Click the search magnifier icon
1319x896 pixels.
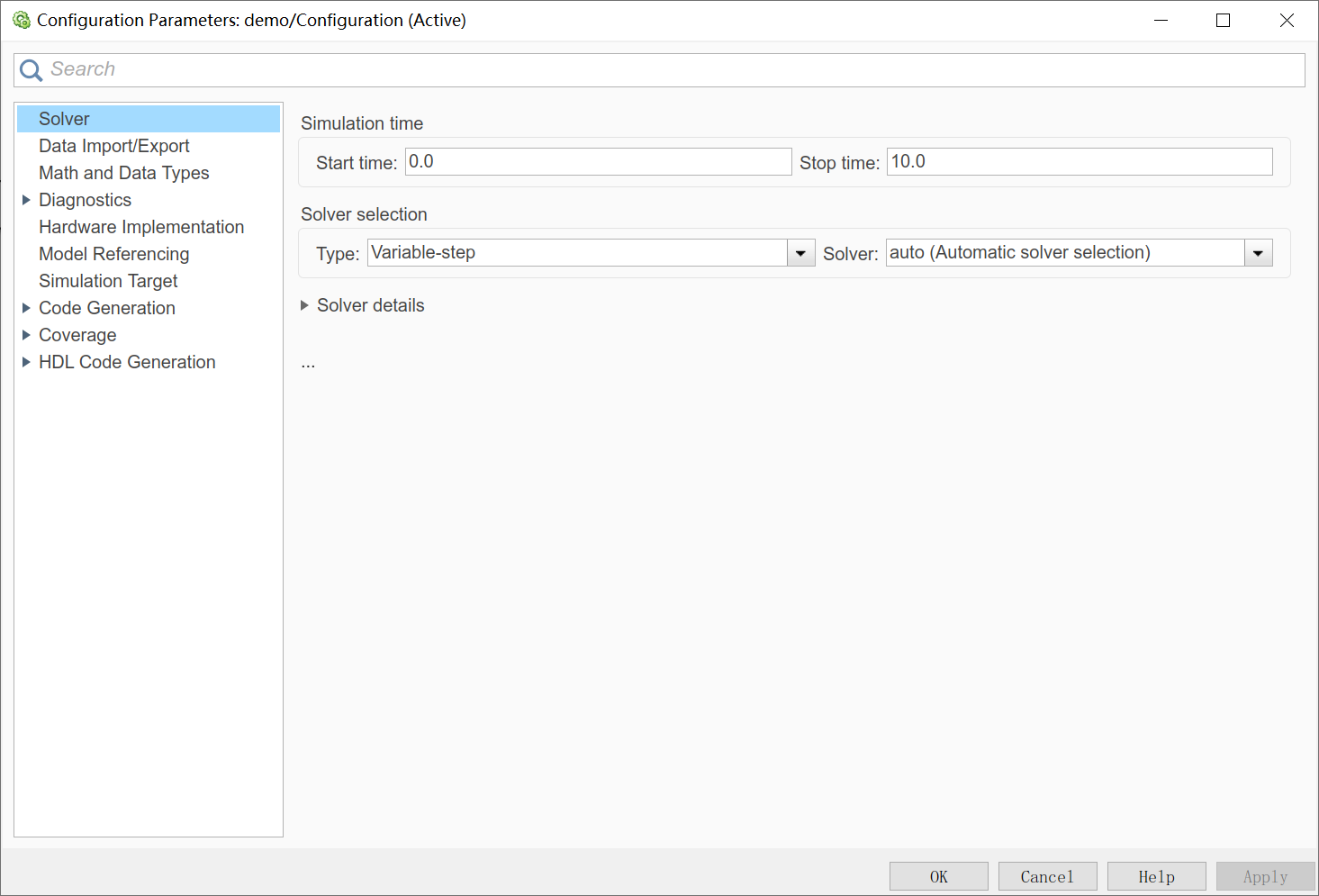[x=32, y=70]
